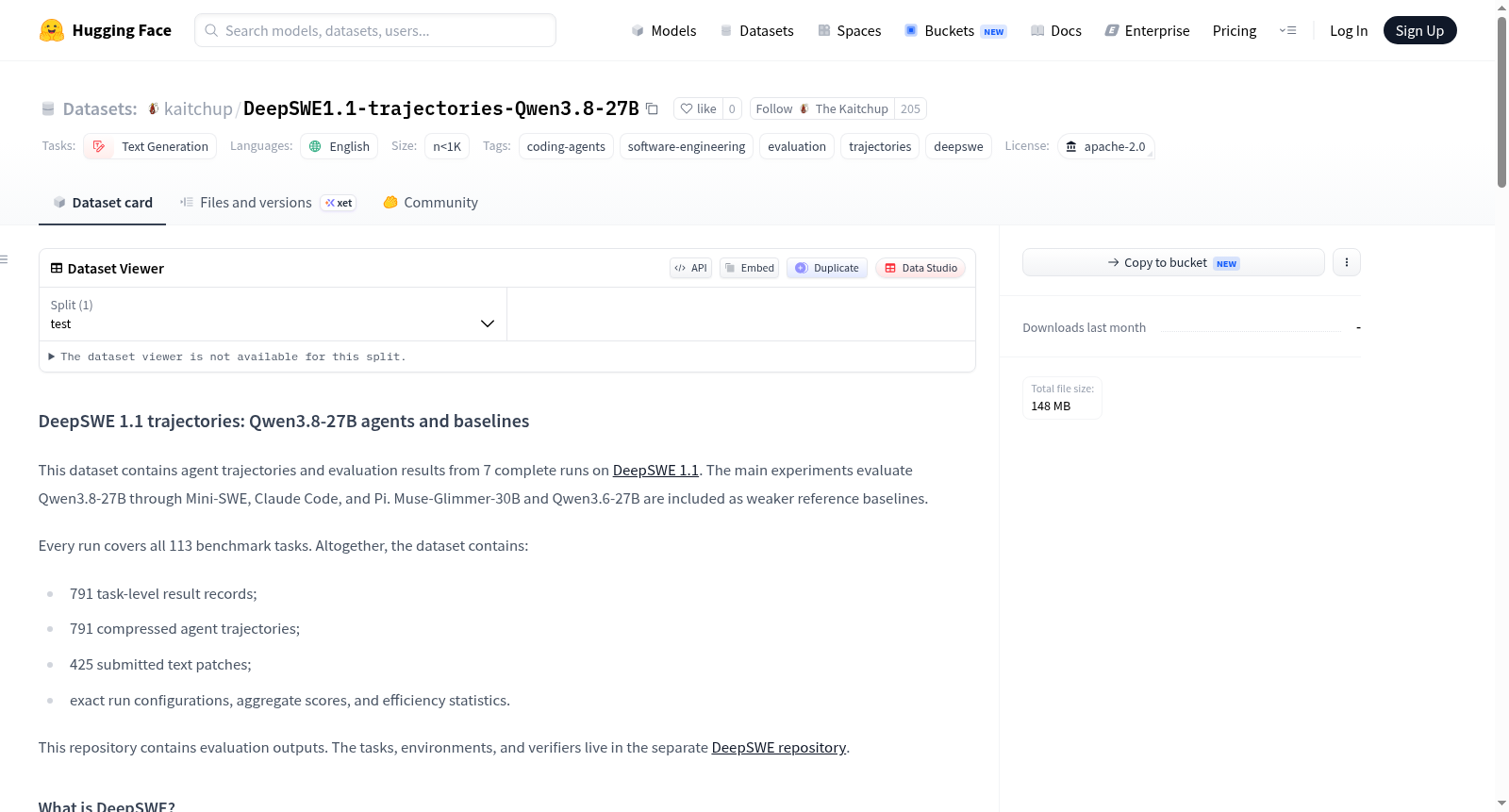Select the apache-2.0 license tag
This screenshot has height=812, width=1509.
click(x=1105, y=146)
